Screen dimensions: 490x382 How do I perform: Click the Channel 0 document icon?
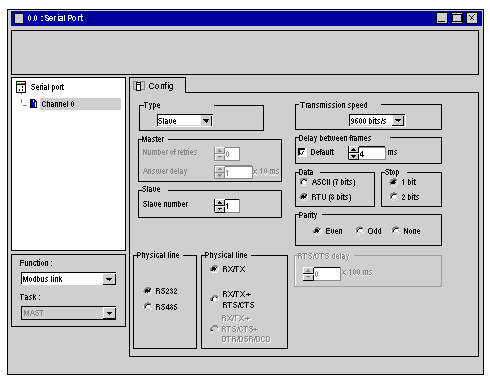pos(33,104)
